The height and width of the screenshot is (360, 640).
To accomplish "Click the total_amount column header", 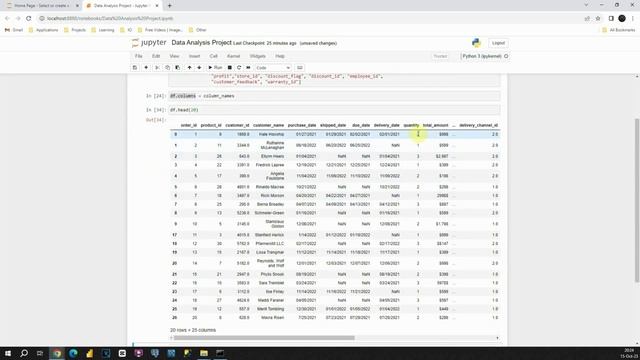I will pyautogui.click(x=435, y=125).
